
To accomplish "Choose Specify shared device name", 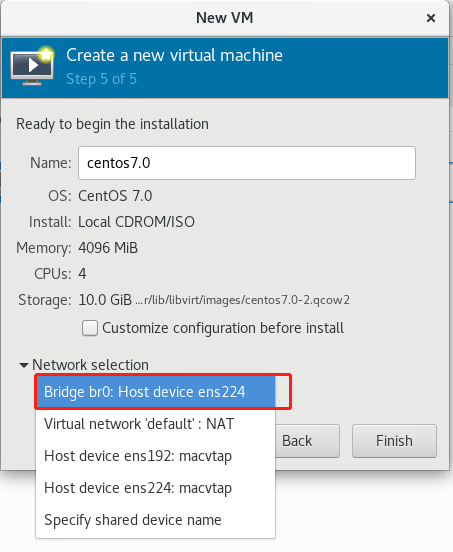I will pyautogui.click(x=155, y=520).
